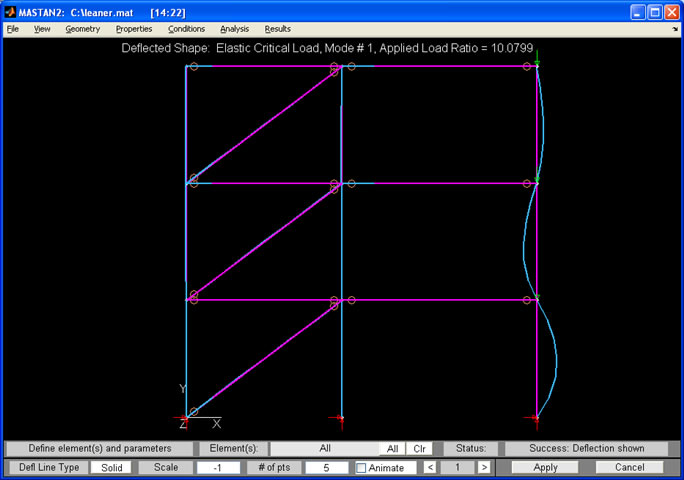Click the previous mode '<' arrow button

click(430, 467)
